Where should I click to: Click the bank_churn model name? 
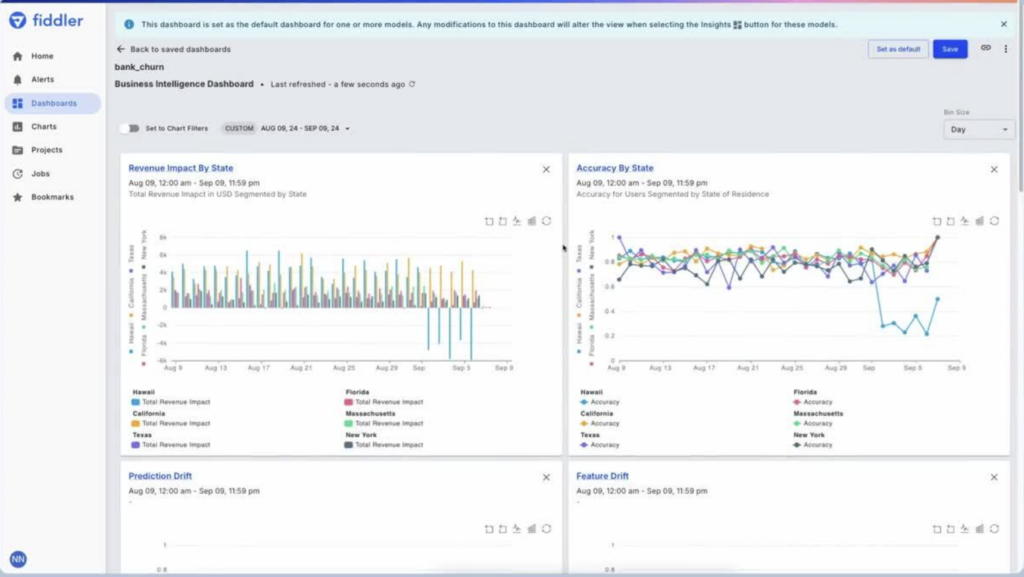point(139,67)
